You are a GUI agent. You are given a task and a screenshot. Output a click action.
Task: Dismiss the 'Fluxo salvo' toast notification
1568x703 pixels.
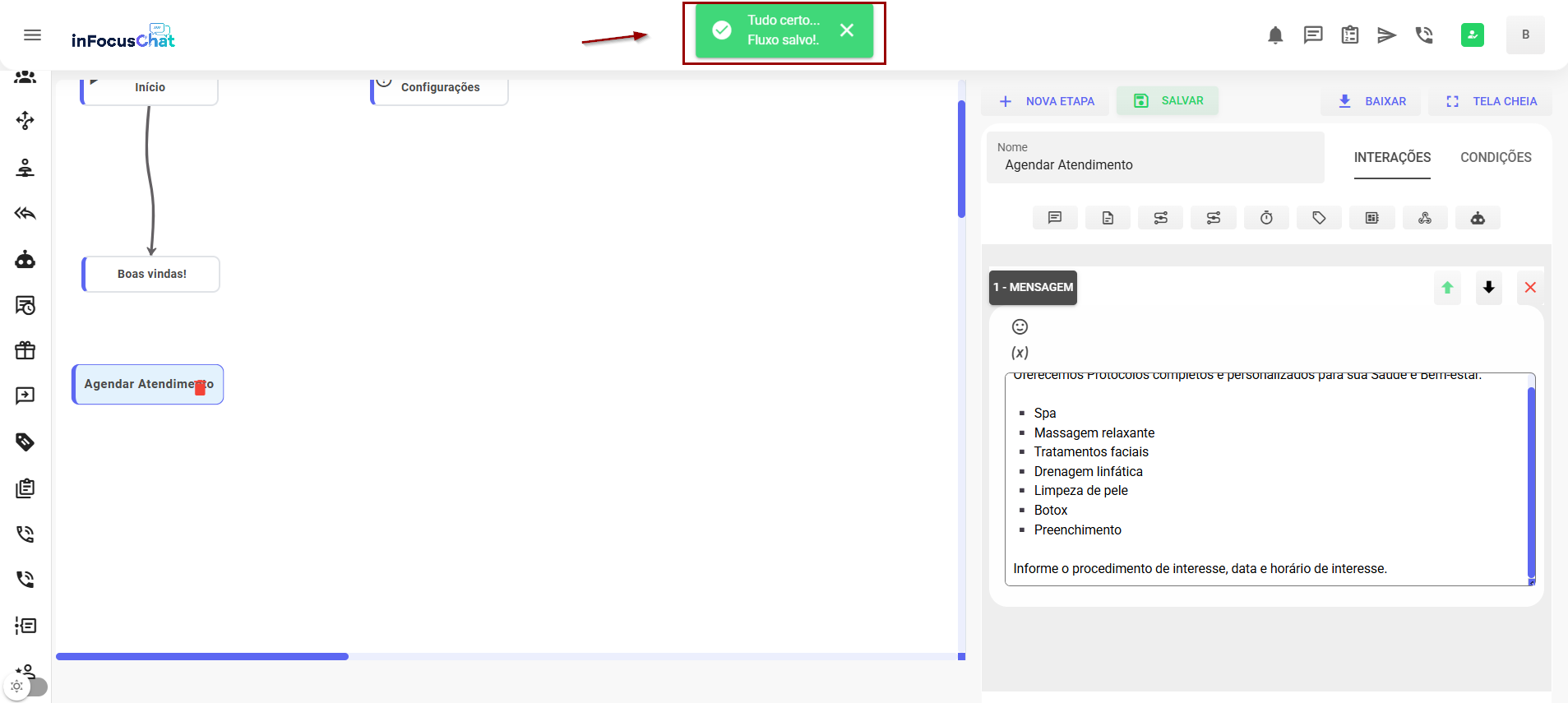847,30
